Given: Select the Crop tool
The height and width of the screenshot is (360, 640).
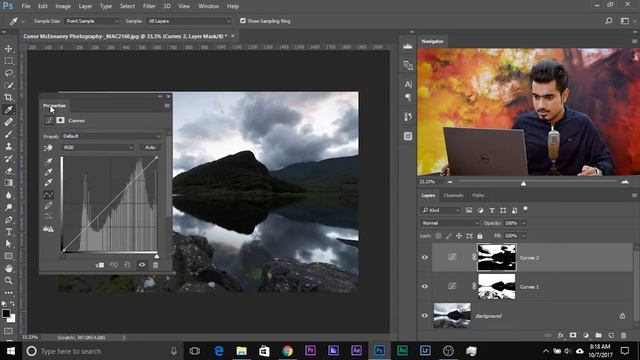Looking at the screenshot, I should pos(9,97).
